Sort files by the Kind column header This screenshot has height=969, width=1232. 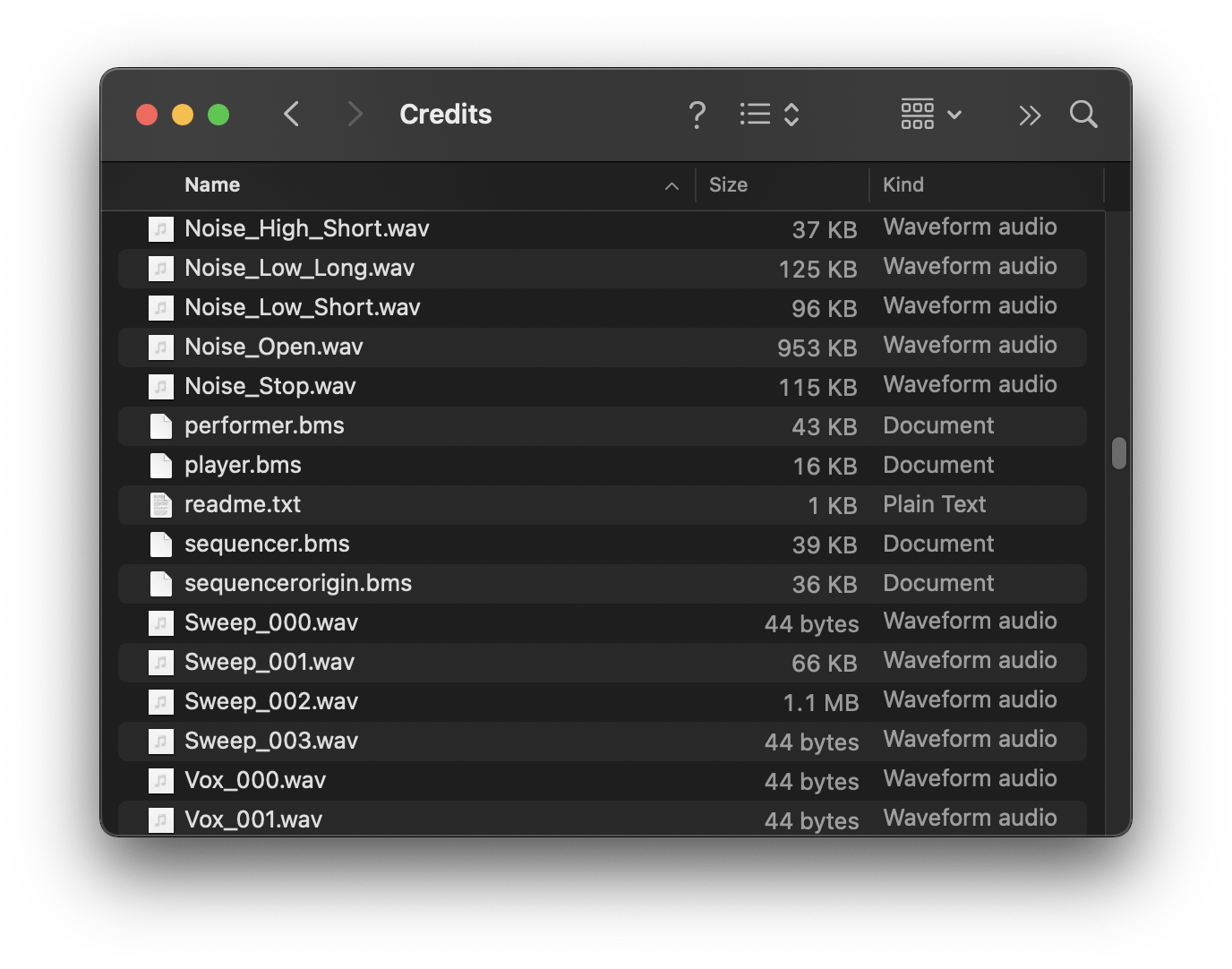pos(903,184)
